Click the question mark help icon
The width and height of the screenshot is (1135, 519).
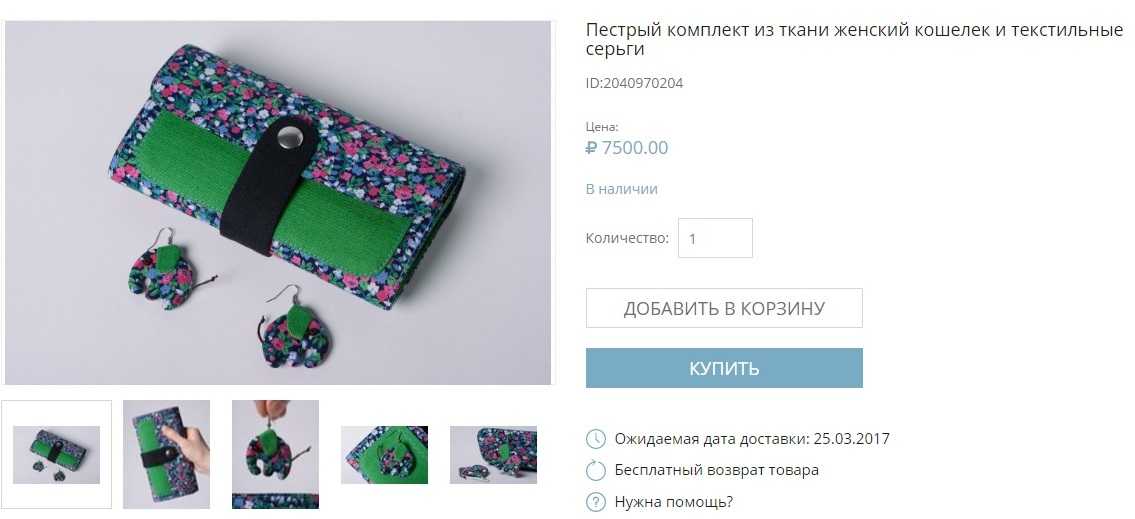pos(595,502)
